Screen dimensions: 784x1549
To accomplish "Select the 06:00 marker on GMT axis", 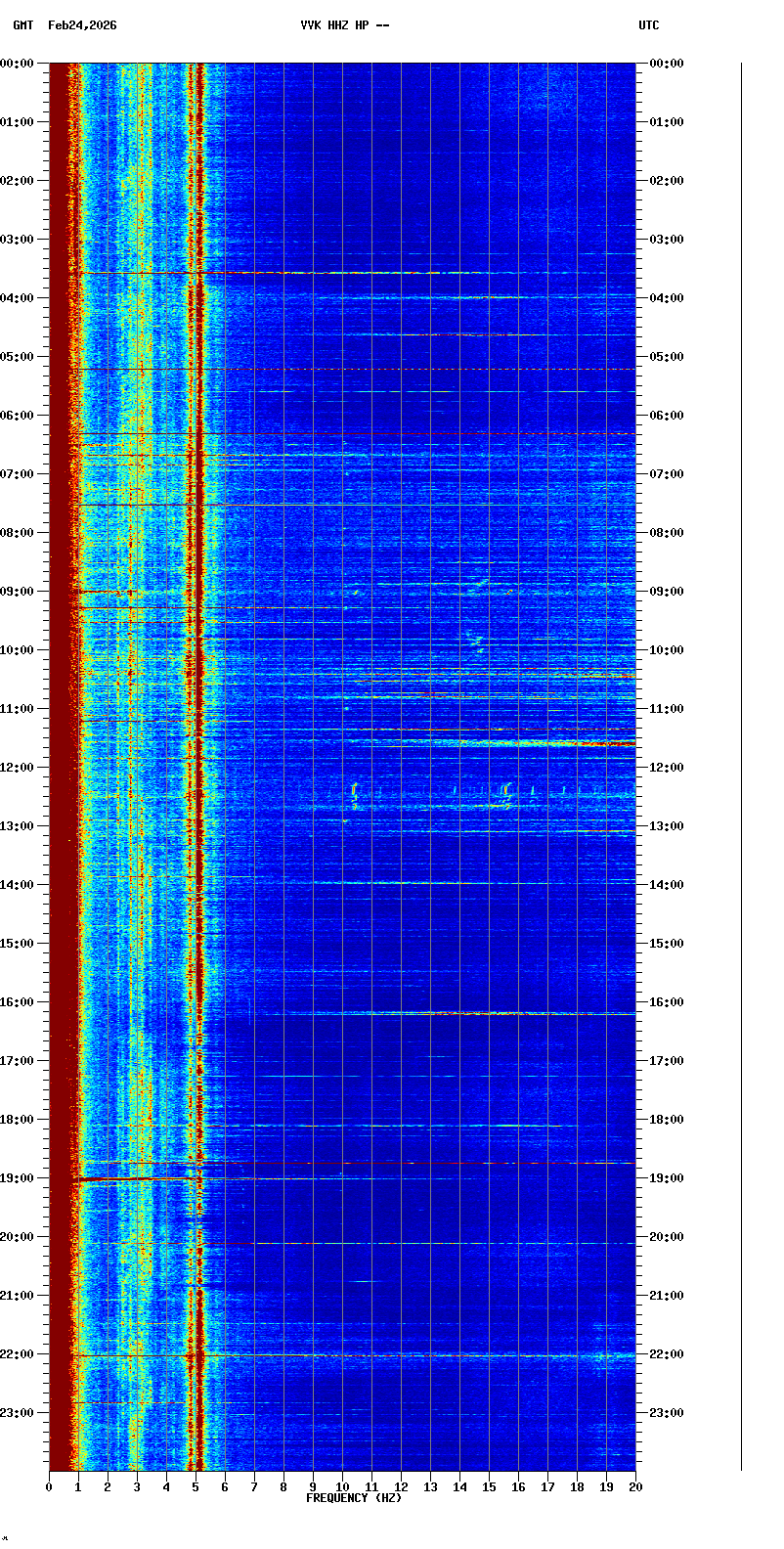I will pyautogui.click(x=18, y=416).
